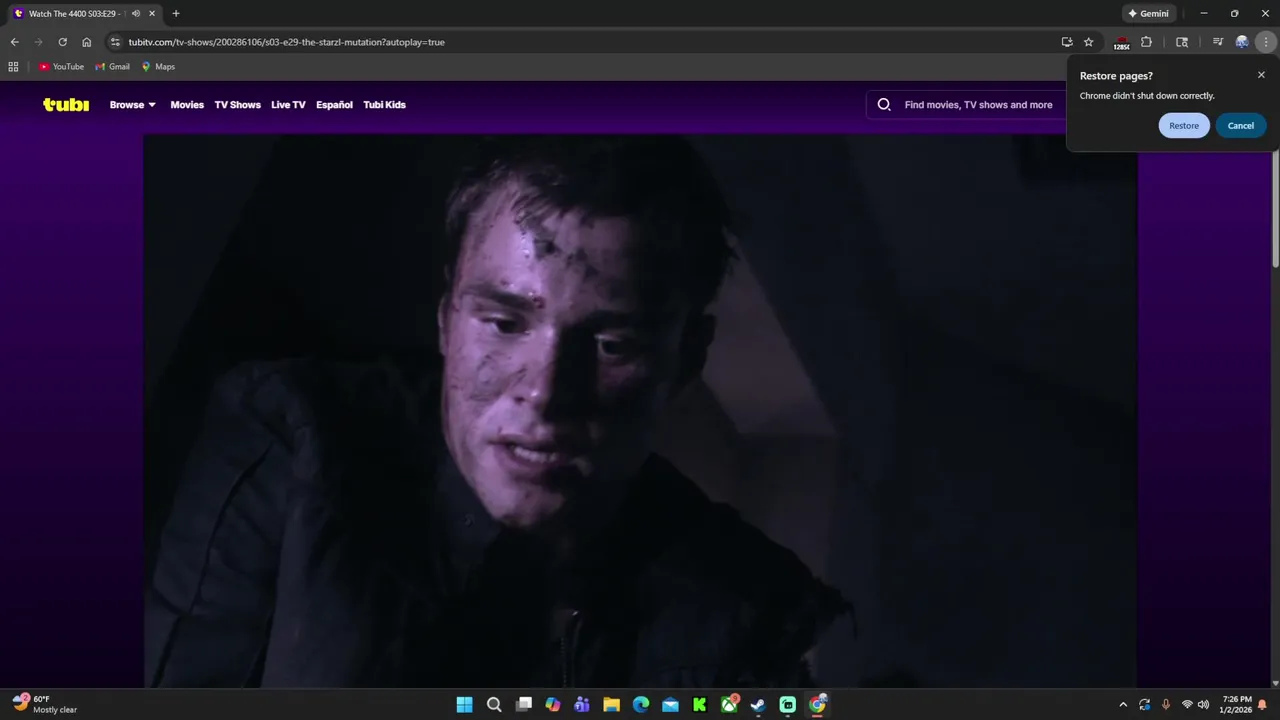Open the Gmail bookmark
1280x720 pixels.
pos(112,66)
